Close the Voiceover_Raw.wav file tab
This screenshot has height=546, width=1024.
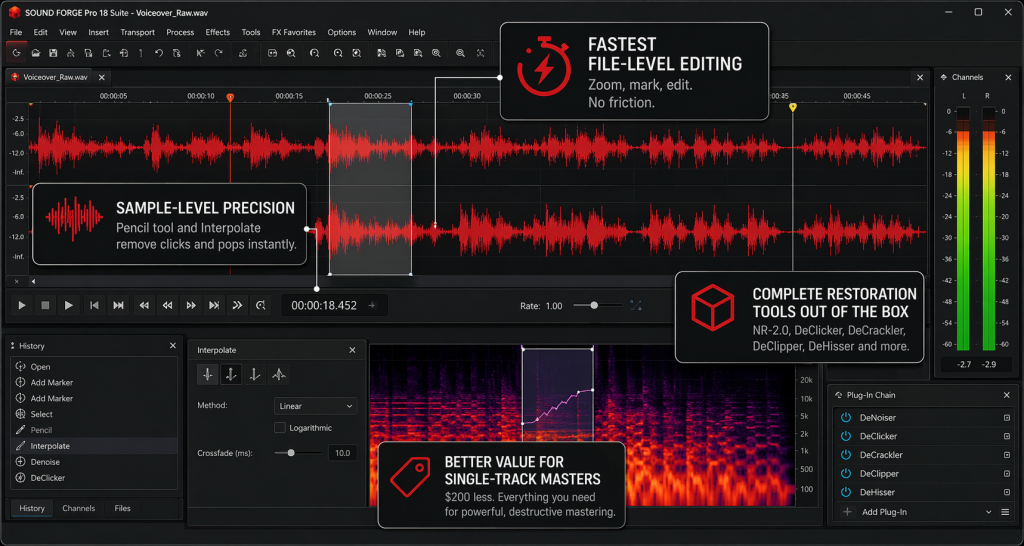click(101, 77)
